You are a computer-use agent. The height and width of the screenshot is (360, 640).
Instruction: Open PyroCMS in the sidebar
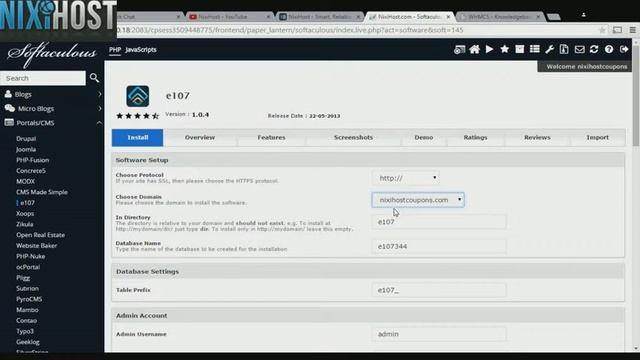point(29,299)
